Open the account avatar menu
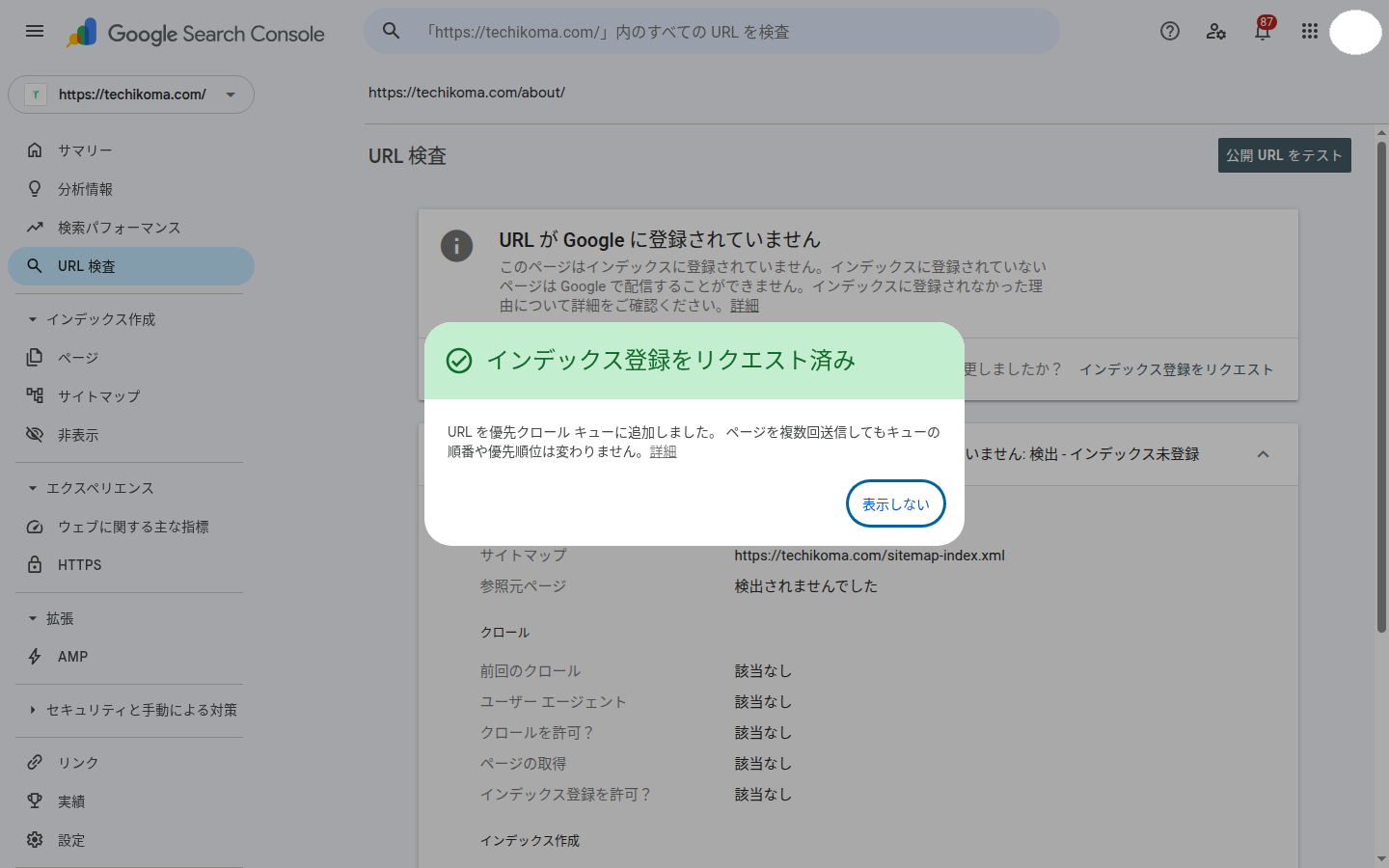The image size is (1389, 868). click(1355, 32)
